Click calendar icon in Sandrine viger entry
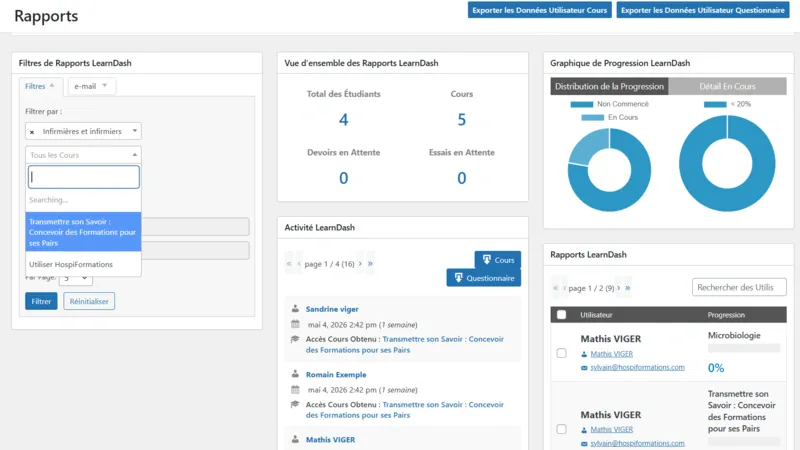This screenshot has width=800, height=450. pyautogui.click(x=295, y=324)
